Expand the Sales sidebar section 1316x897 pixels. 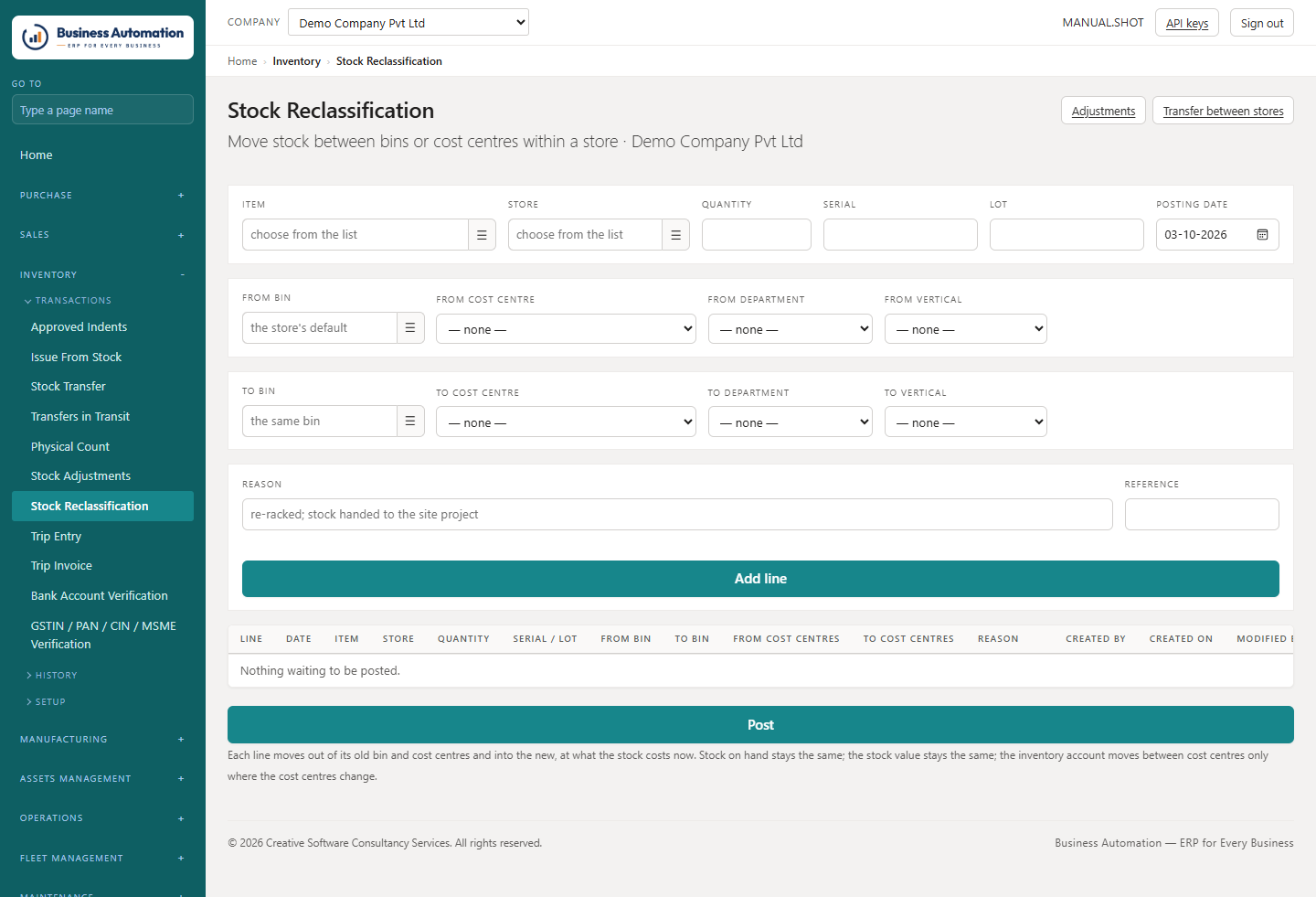(x=102, y=235)
